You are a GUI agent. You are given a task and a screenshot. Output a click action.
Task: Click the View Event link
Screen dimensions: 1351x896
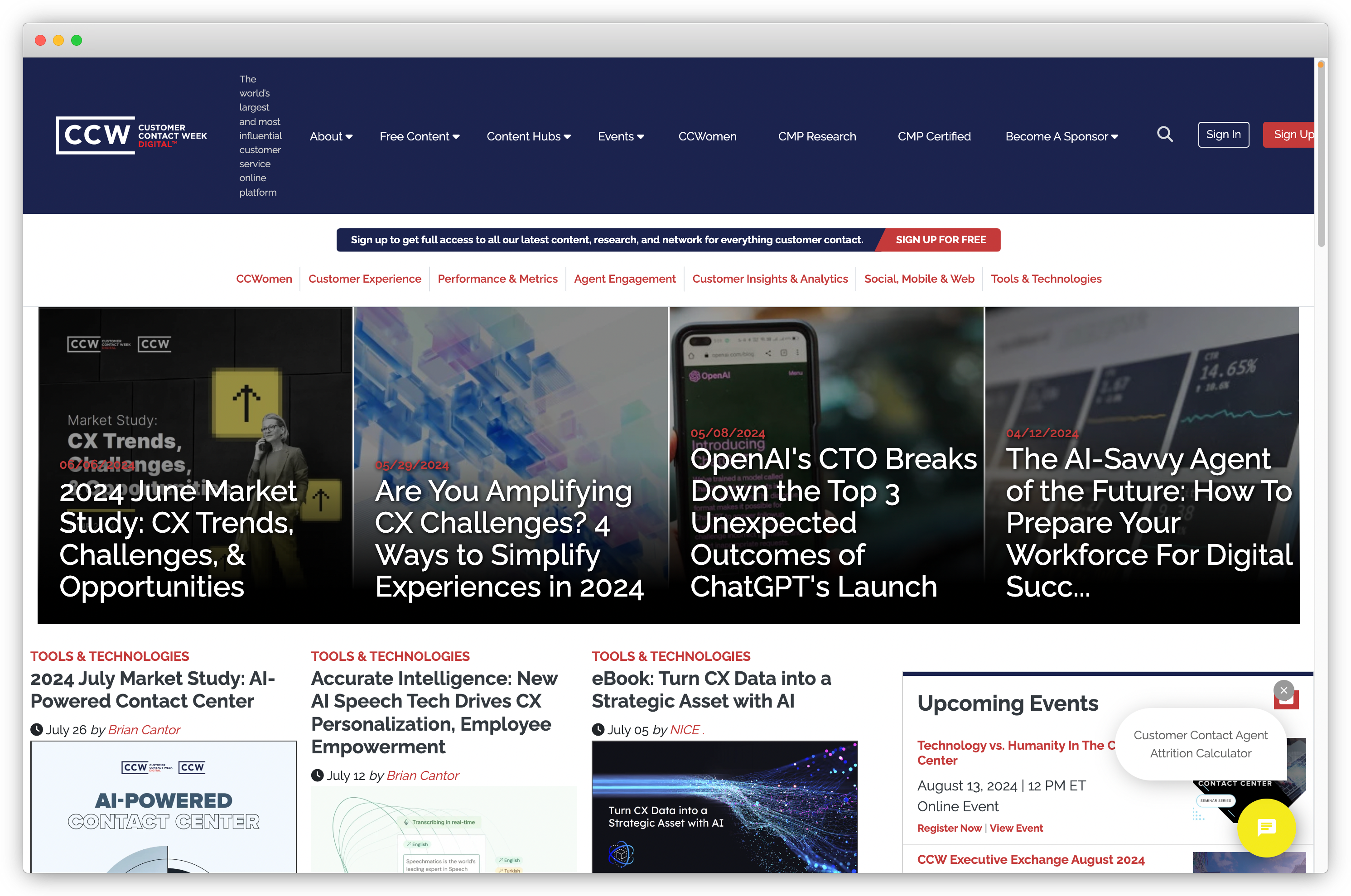tap(1016, 828)
